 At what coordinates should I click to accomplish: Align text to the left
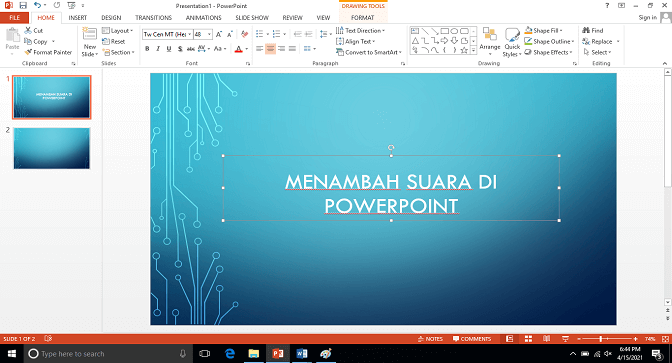pos(259,49)
